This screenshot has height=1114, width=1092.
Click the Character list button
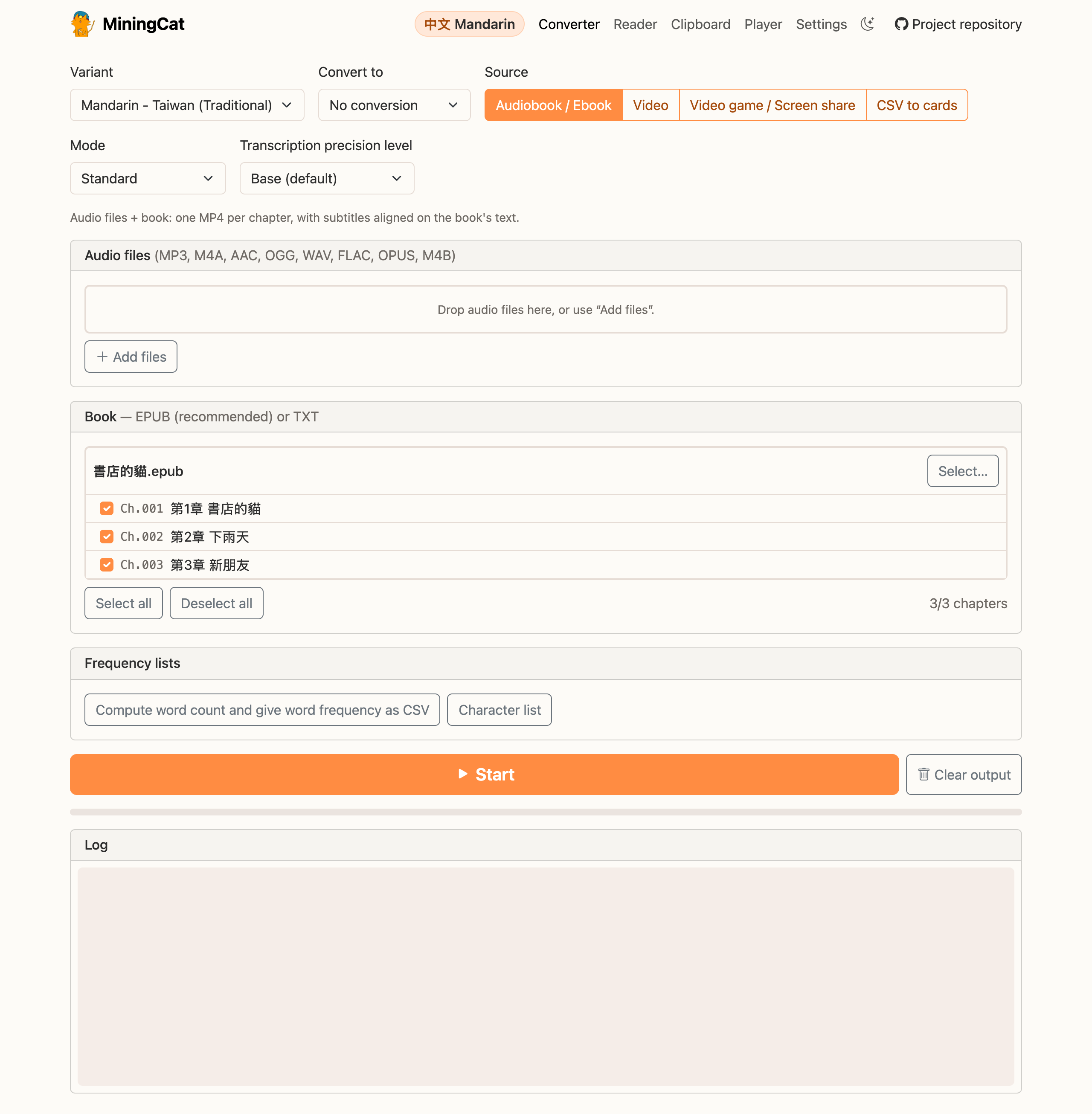coord(499,710)
